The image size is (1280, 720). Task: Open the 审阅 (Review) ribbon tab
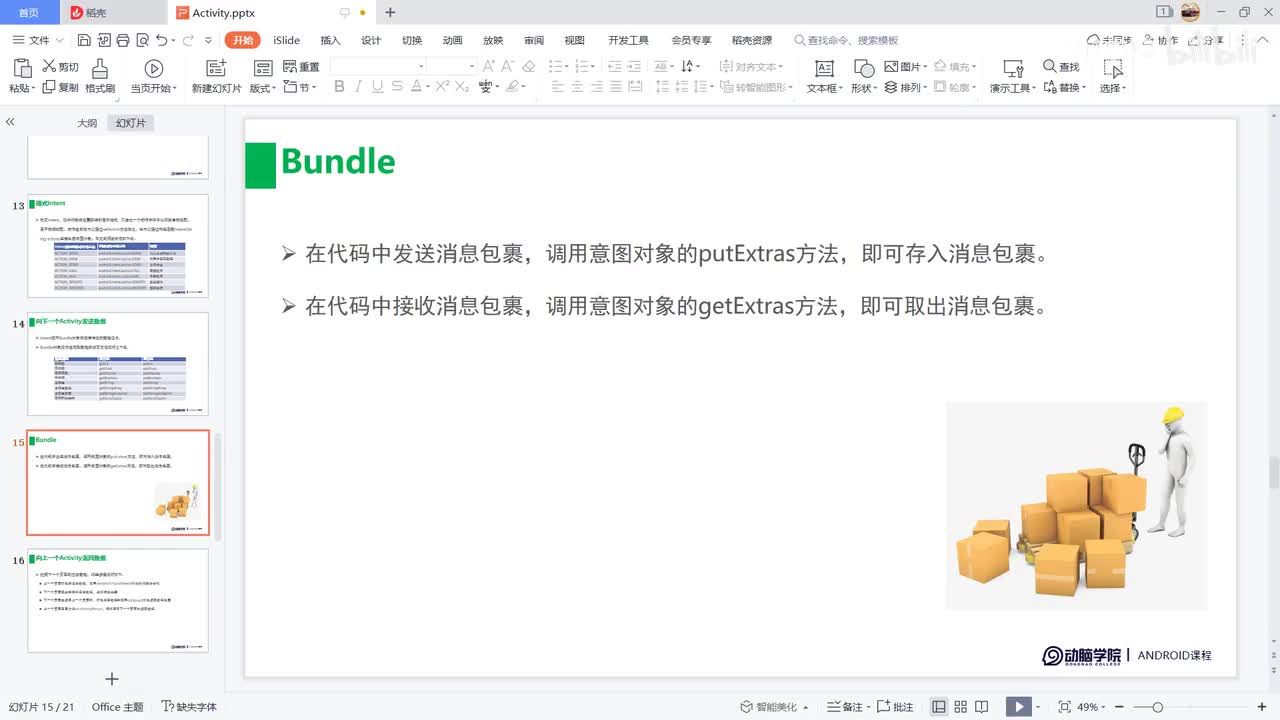534,40
